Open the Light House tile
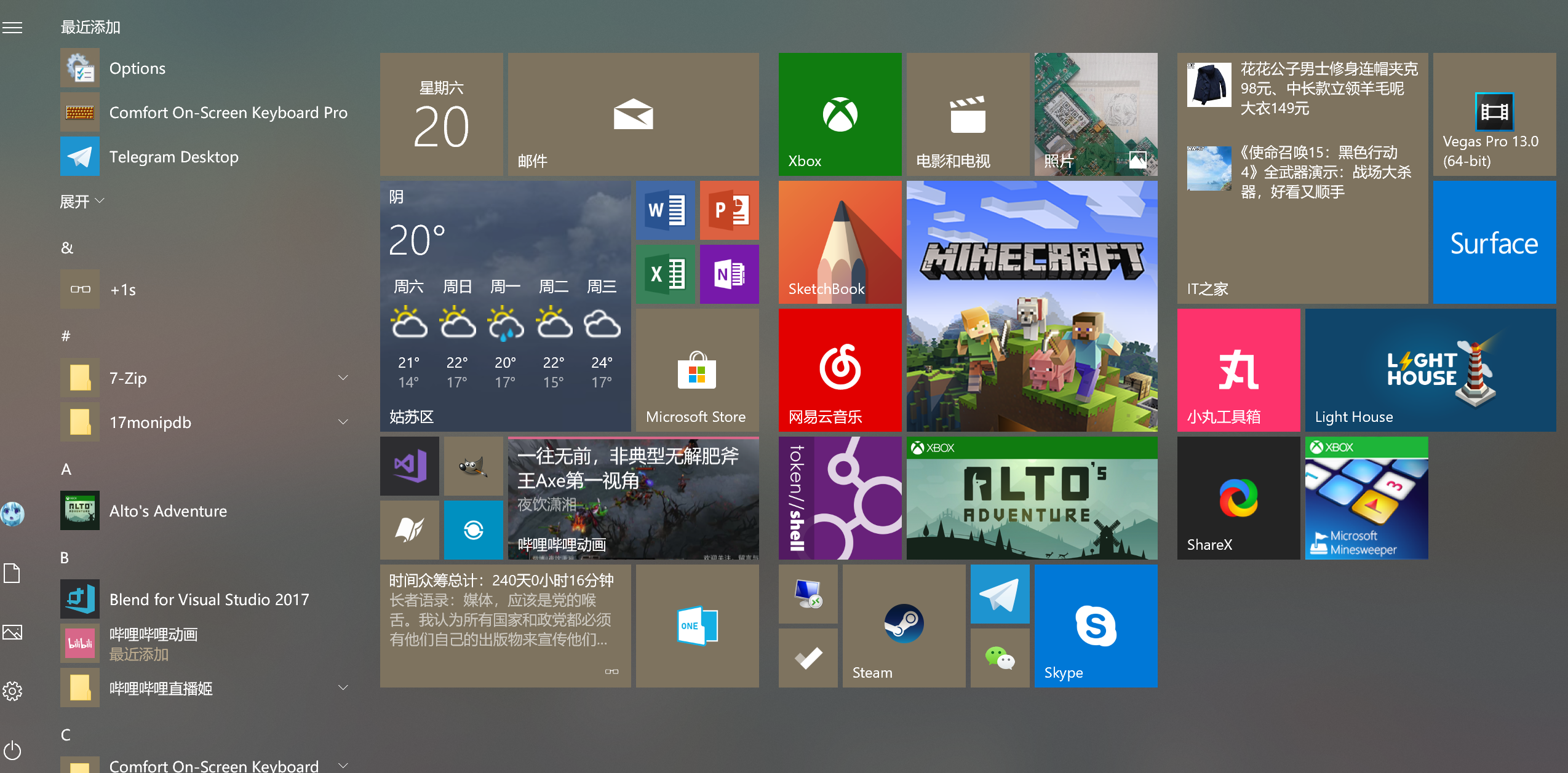The height and width of the screenshot is (773, 1568). [1430, 370]
